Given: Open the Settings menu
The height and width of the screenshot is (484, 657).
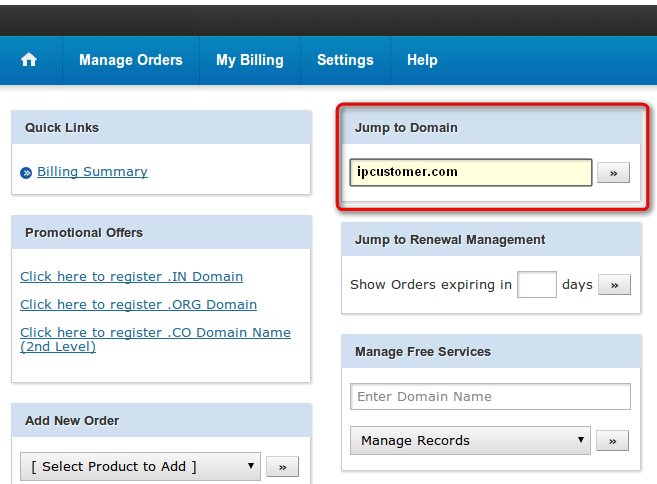Looking at the screenshot, I should pyautogui.click(x=345, y=60).
